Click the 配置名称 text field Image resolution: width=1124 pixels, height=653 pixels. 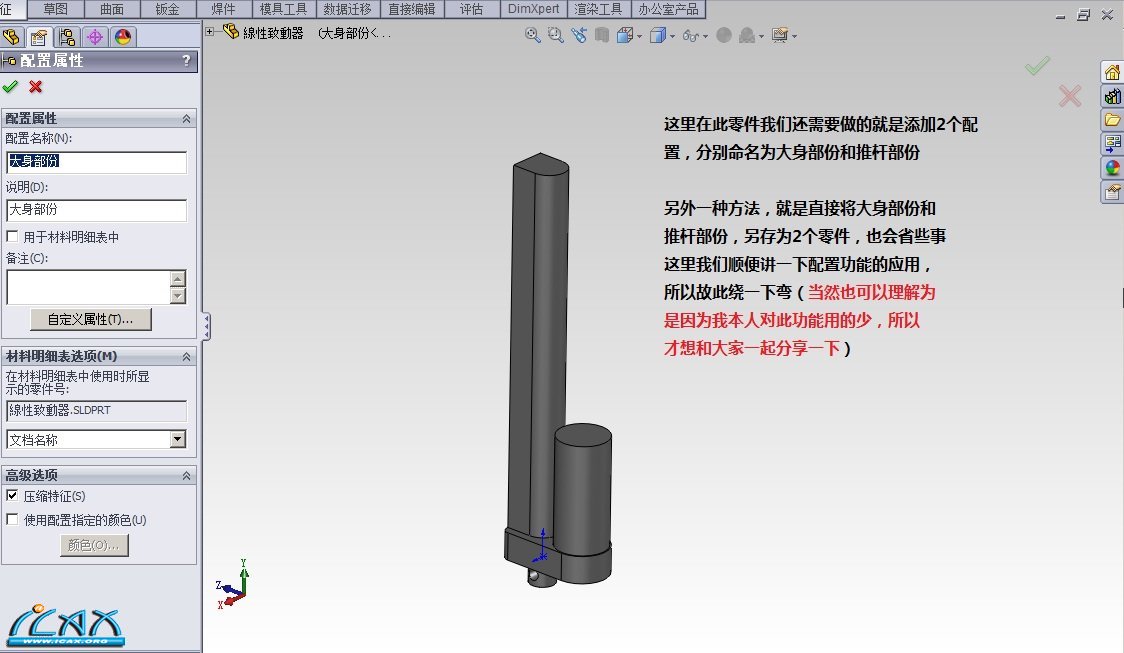[96, 161]
